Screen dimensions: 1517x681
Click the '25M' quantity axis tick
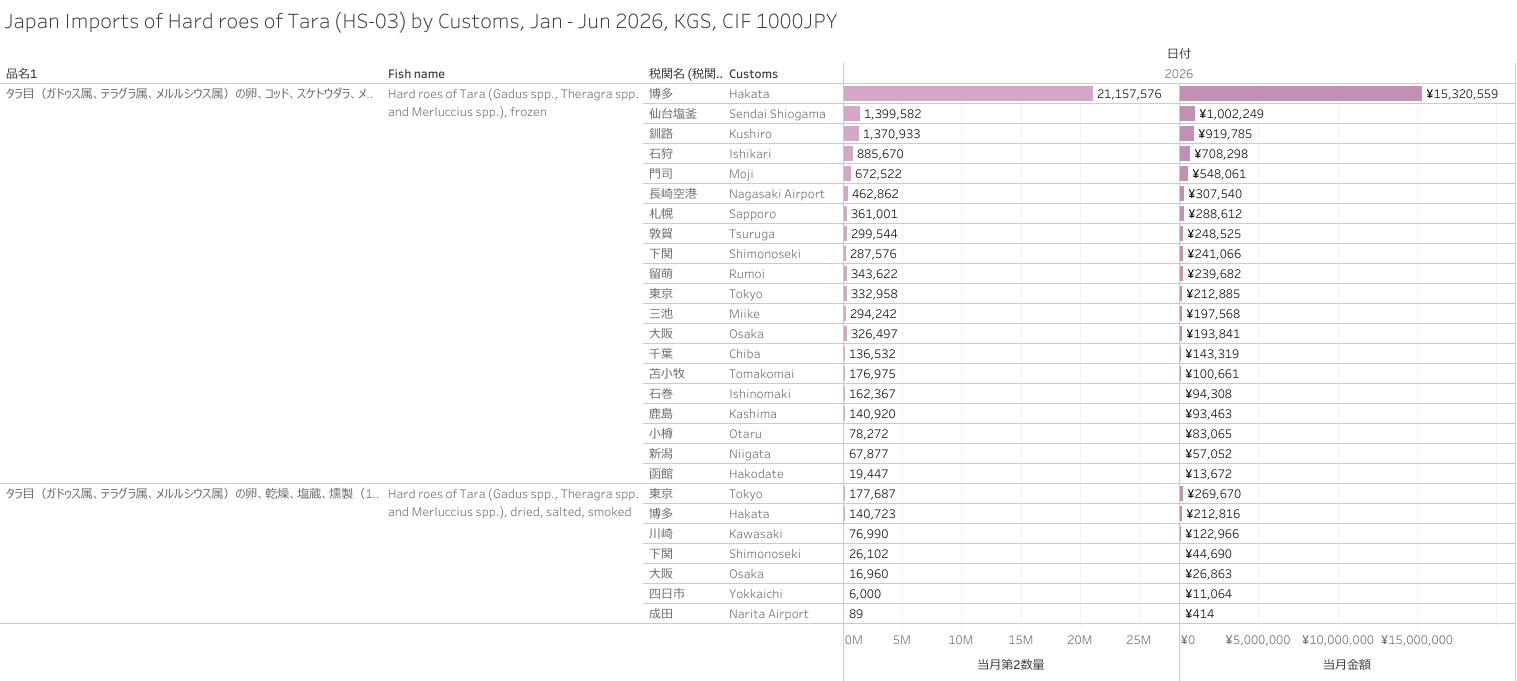(1139, 640)
